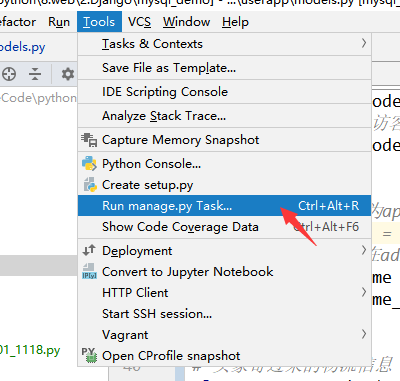Click the Deployment arrows icon
Viewport: 400px width, 381px height.
pyautogui.click(x=89, y=250)
